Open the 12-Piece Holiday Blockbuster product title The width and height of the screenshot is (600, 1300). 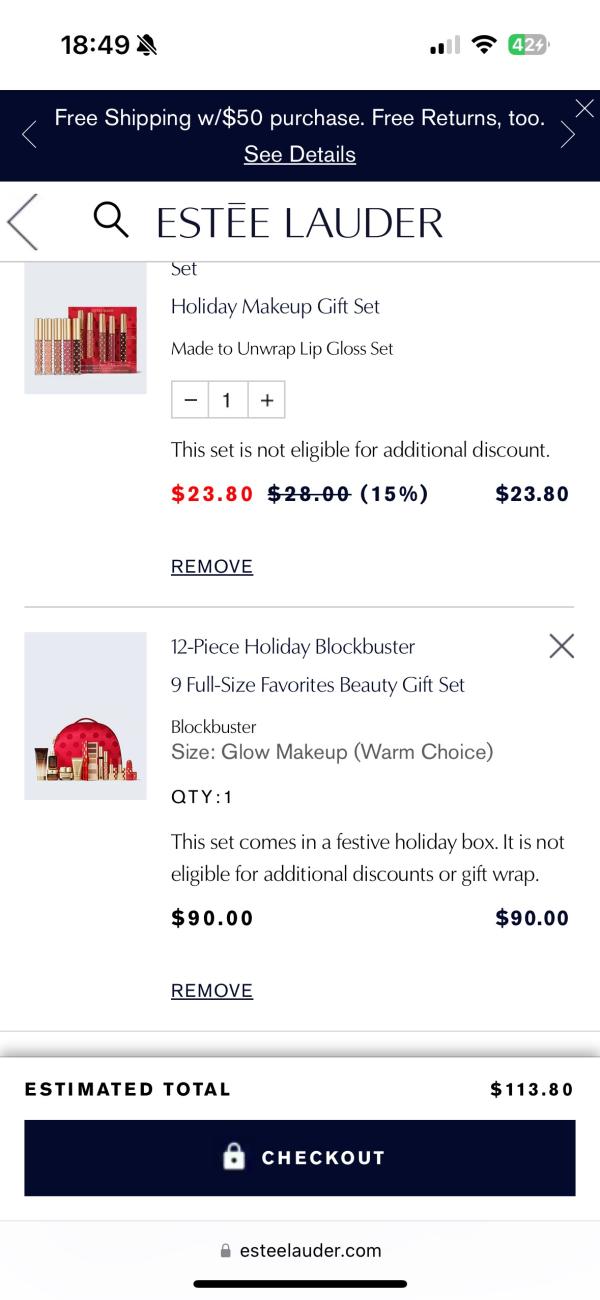(x=293, y=646)
